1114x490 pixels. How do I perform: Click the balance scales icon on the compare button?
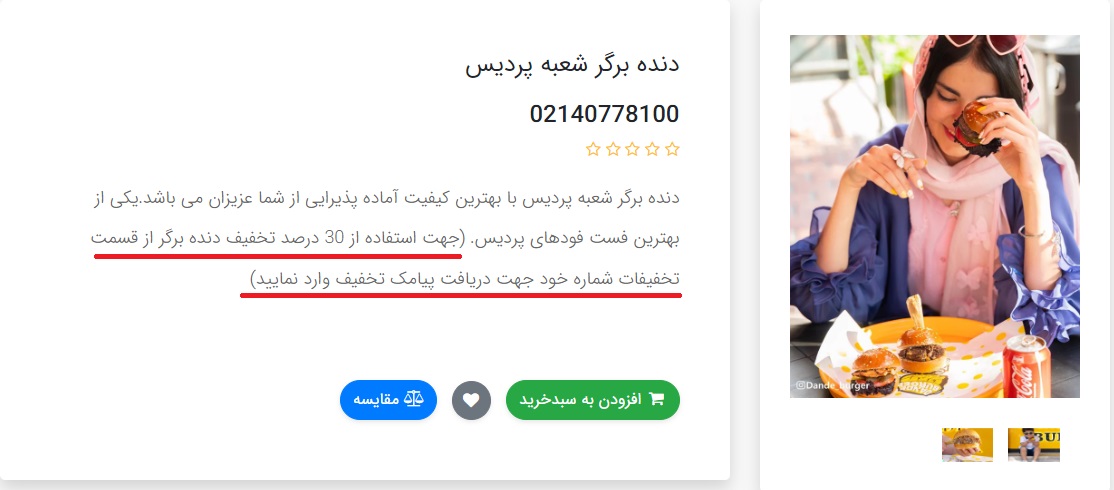coord(413,400)
